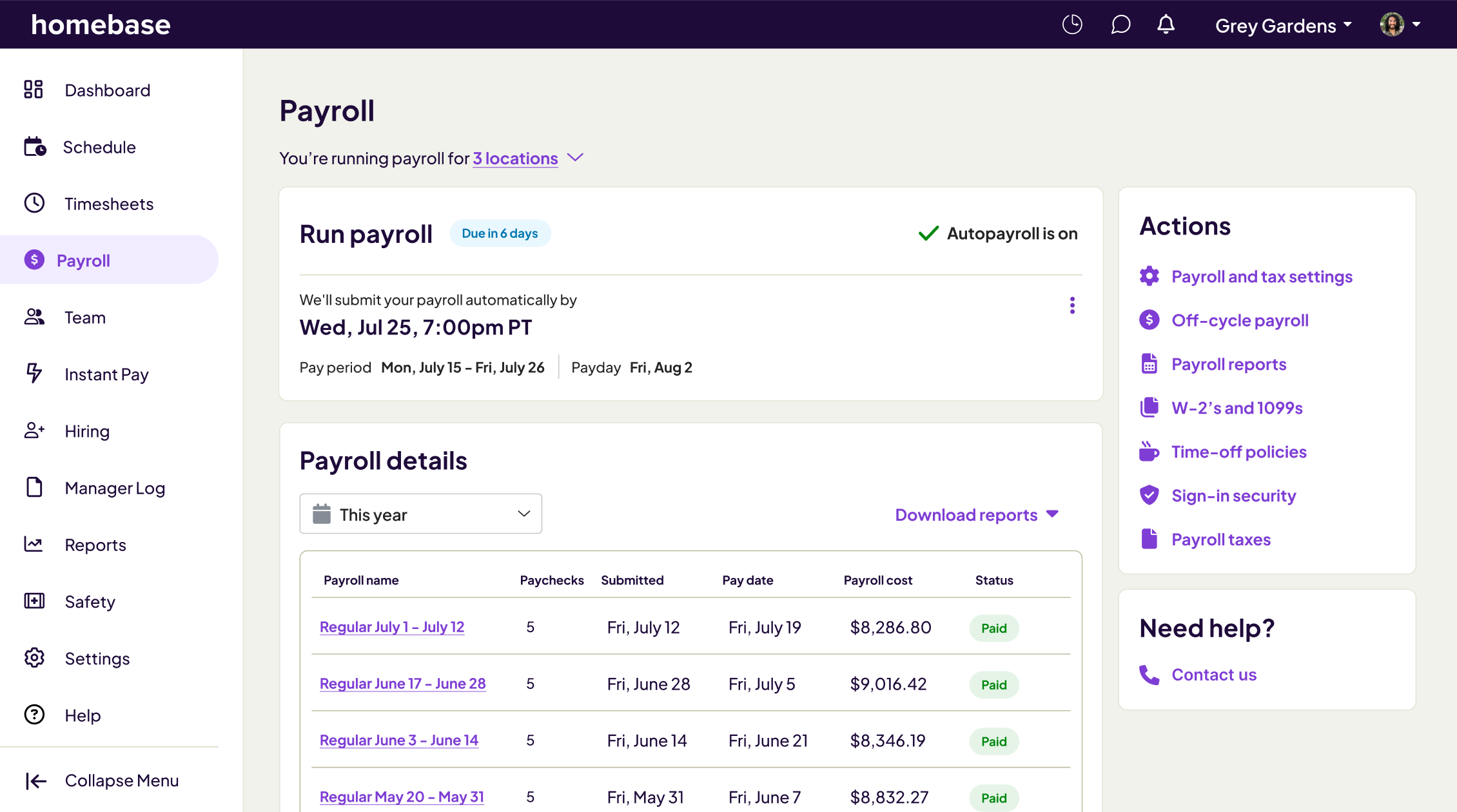Viewport: 1457px width, 812px height.
Task: Click the Help question mark icon
Action: (x=34, y=715)
